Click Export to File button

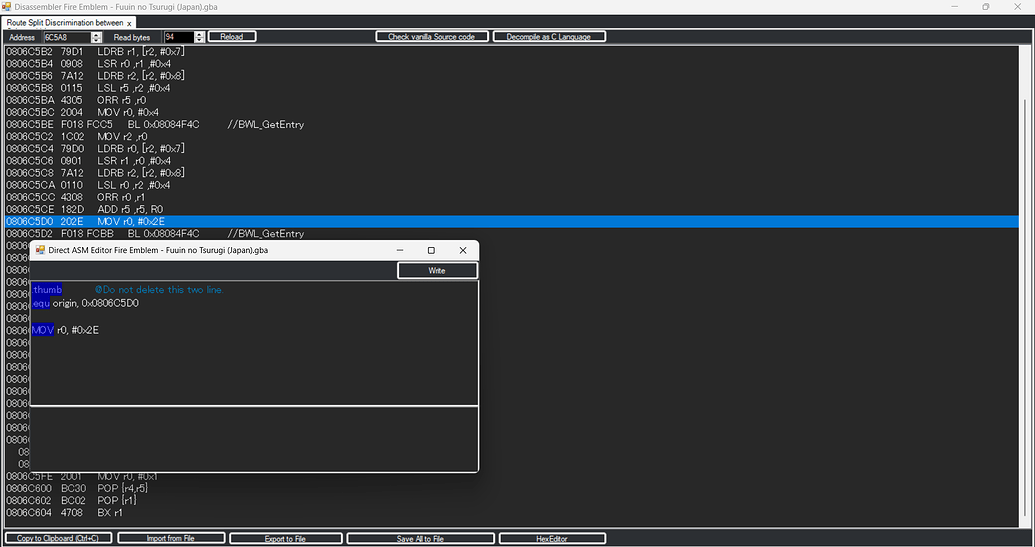click(x=285, y=538)
